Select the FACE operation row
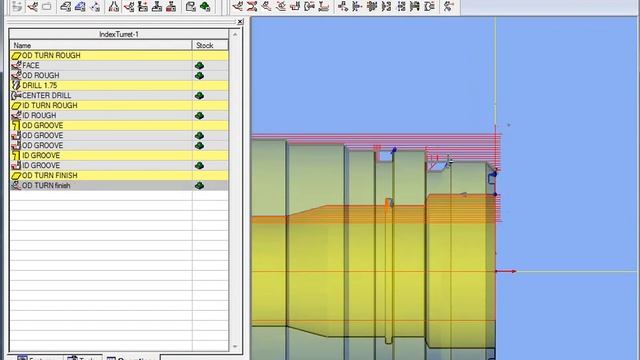The height and width of the screenshot is (360, 640). 119,65
